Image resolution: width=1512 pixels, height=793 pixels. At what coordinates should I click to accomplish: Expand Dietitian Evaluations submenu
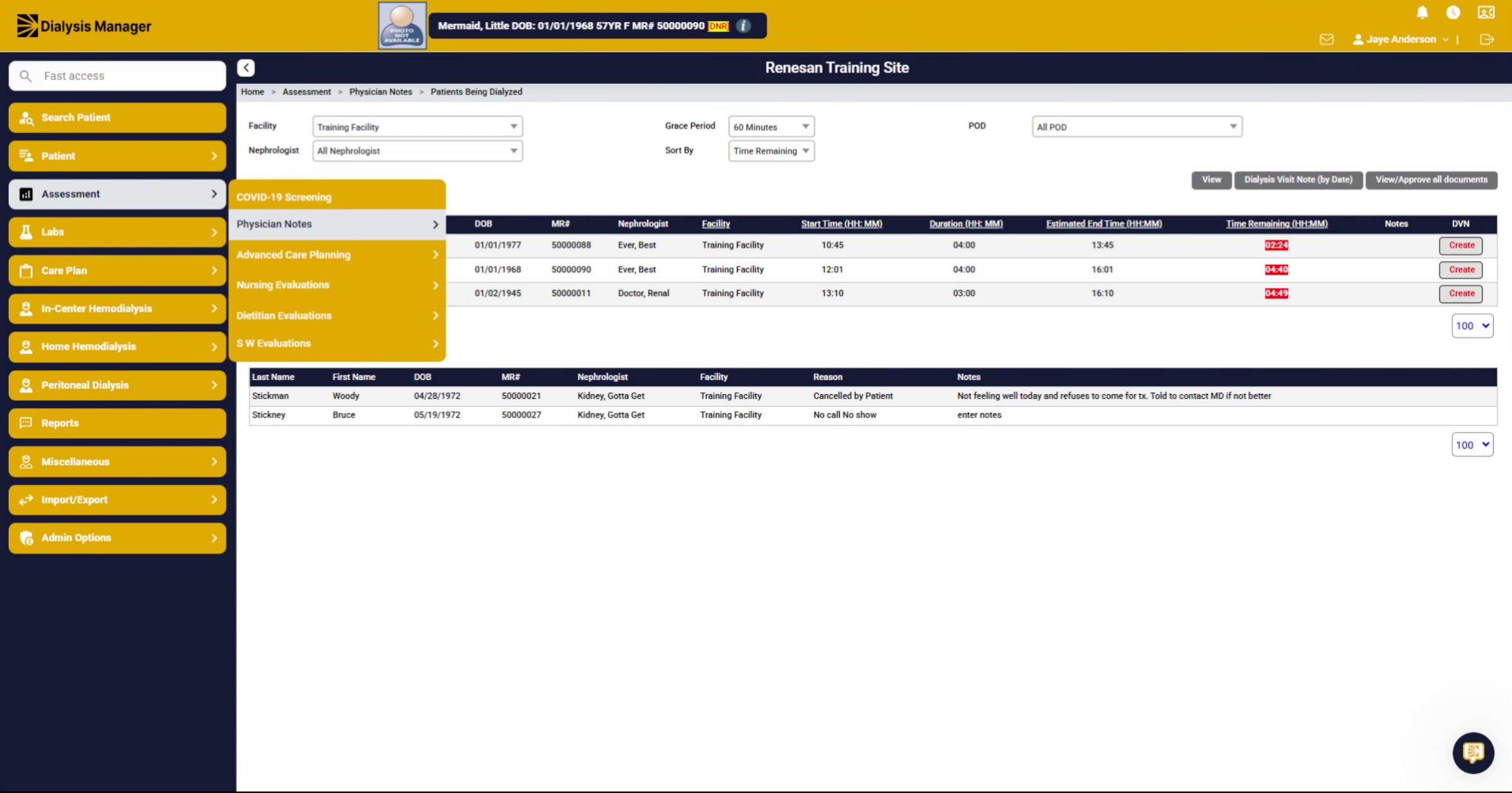(337, 316)
